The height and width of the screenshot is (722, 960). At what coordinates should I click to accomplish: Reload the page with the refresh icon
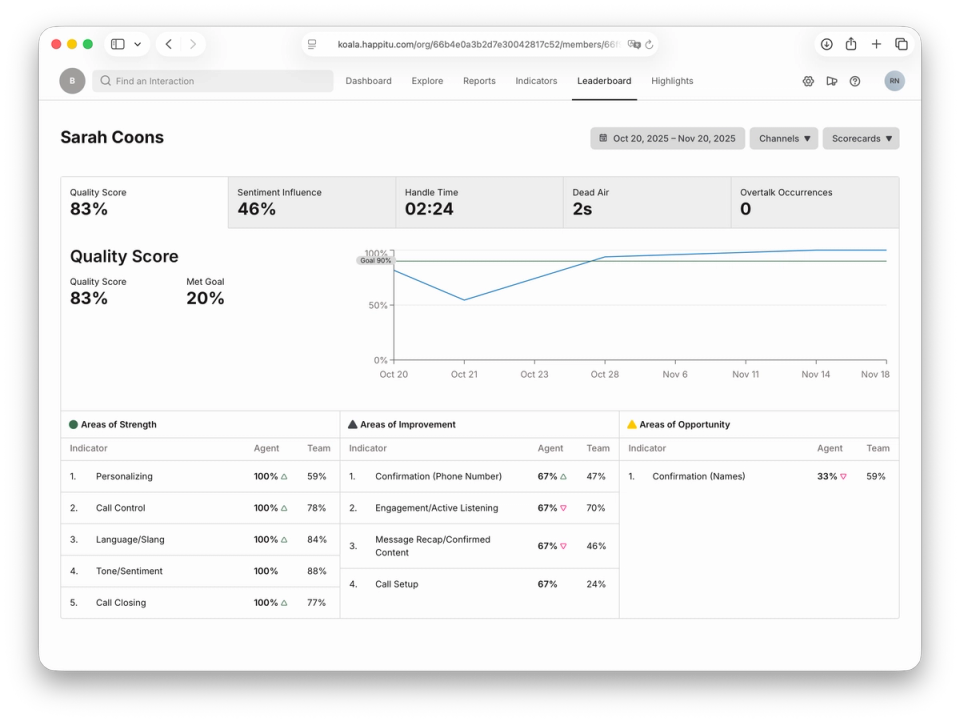[650, 44]
